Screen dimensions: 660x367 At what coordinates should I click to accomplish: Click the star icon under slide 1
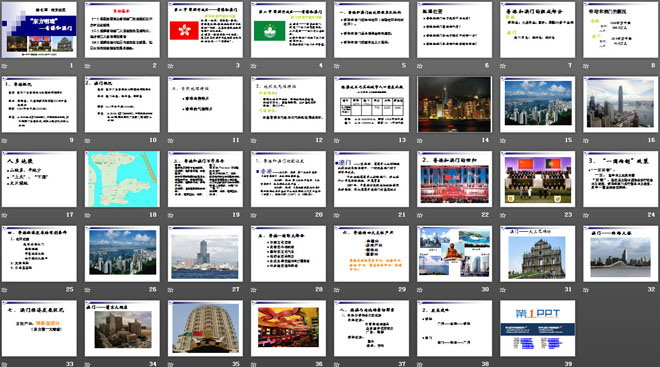pyautogui.click(x=5, y=66)
